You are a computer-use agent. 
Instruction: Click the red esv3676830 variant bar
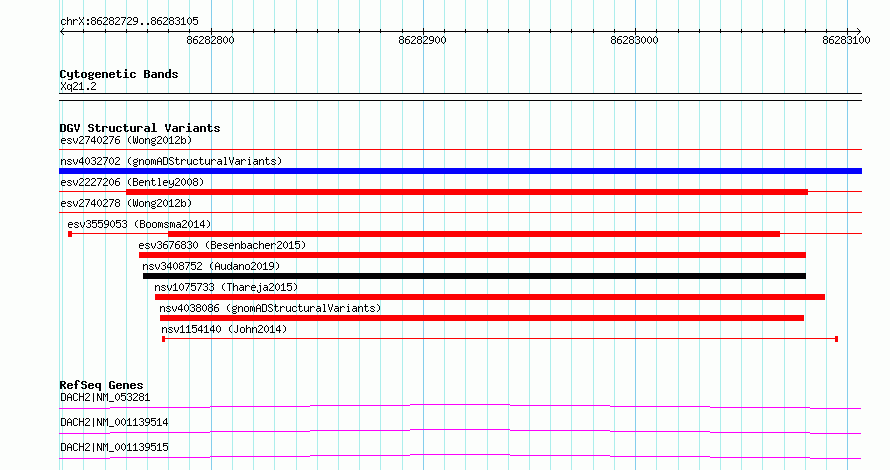pos(472,255)
